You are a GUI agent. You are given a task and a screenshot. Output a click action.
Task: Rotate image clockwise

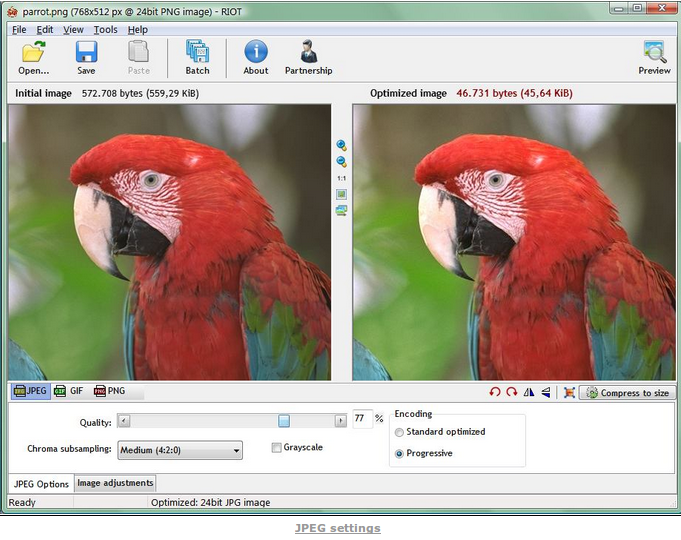point(512,392)
